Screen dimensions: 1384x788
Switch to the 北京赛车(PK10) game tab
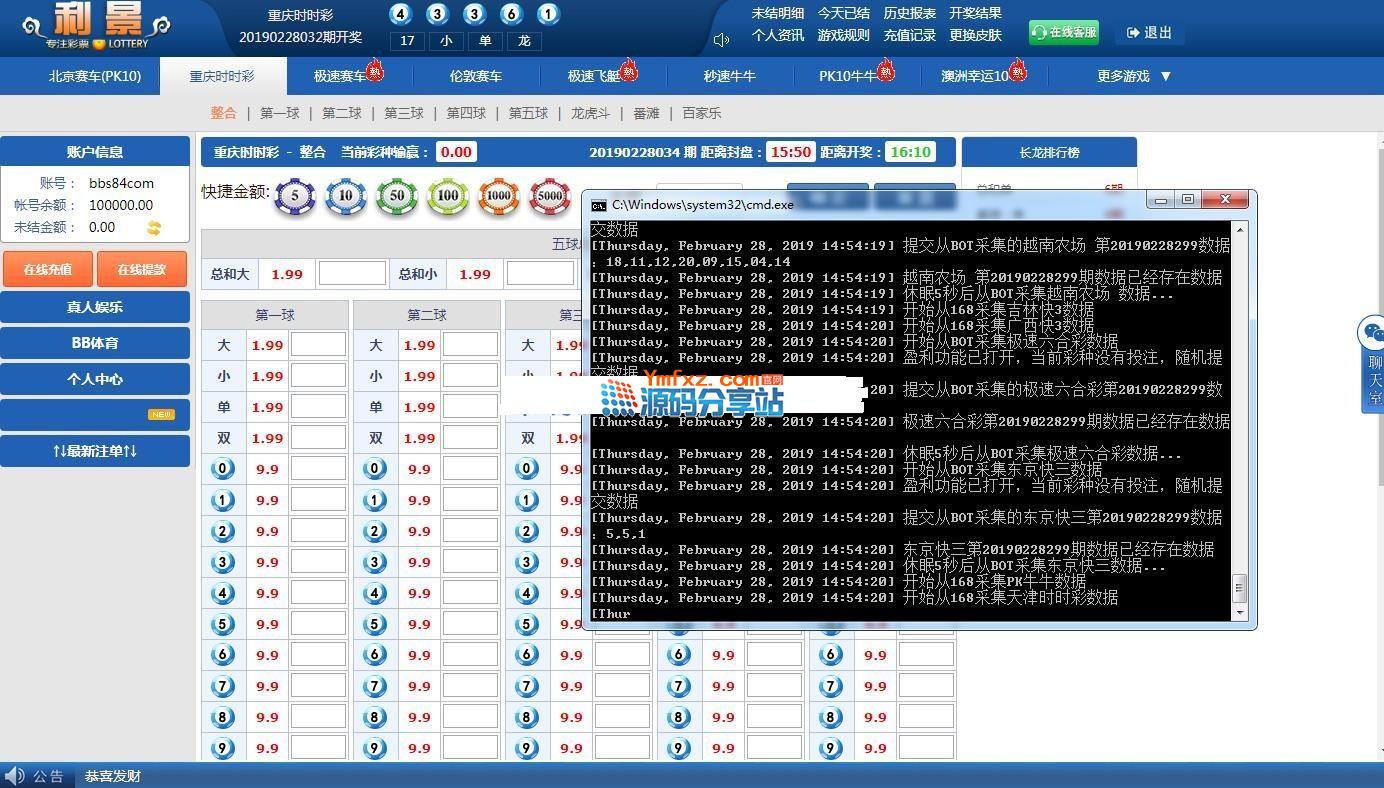pos(95,76)
